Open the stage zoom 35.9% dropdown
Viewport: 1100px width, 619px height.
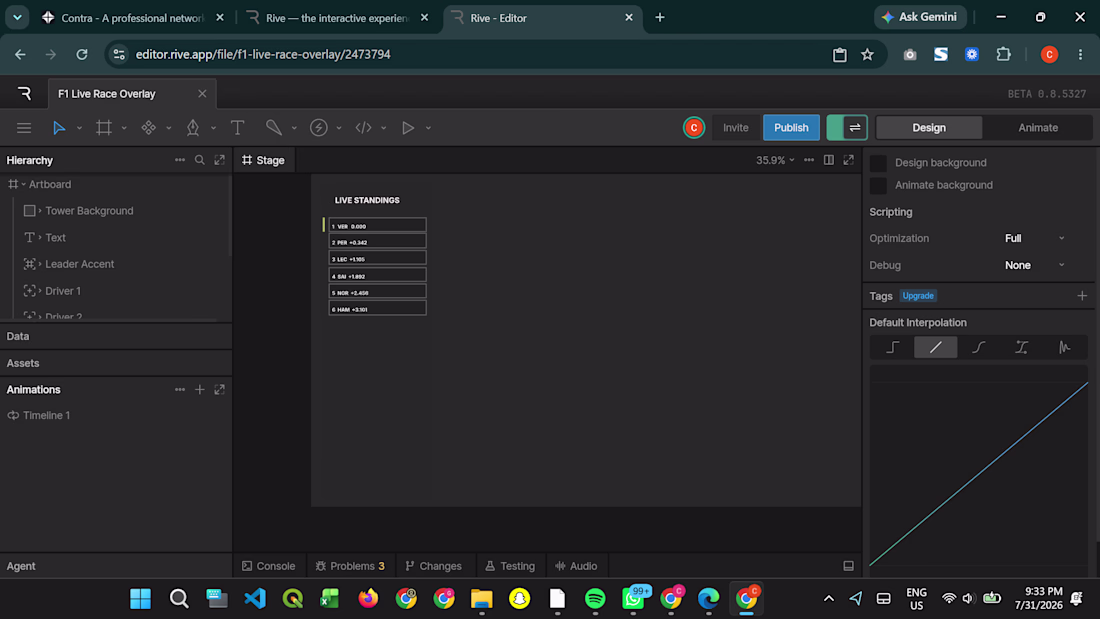click(775, 160)
